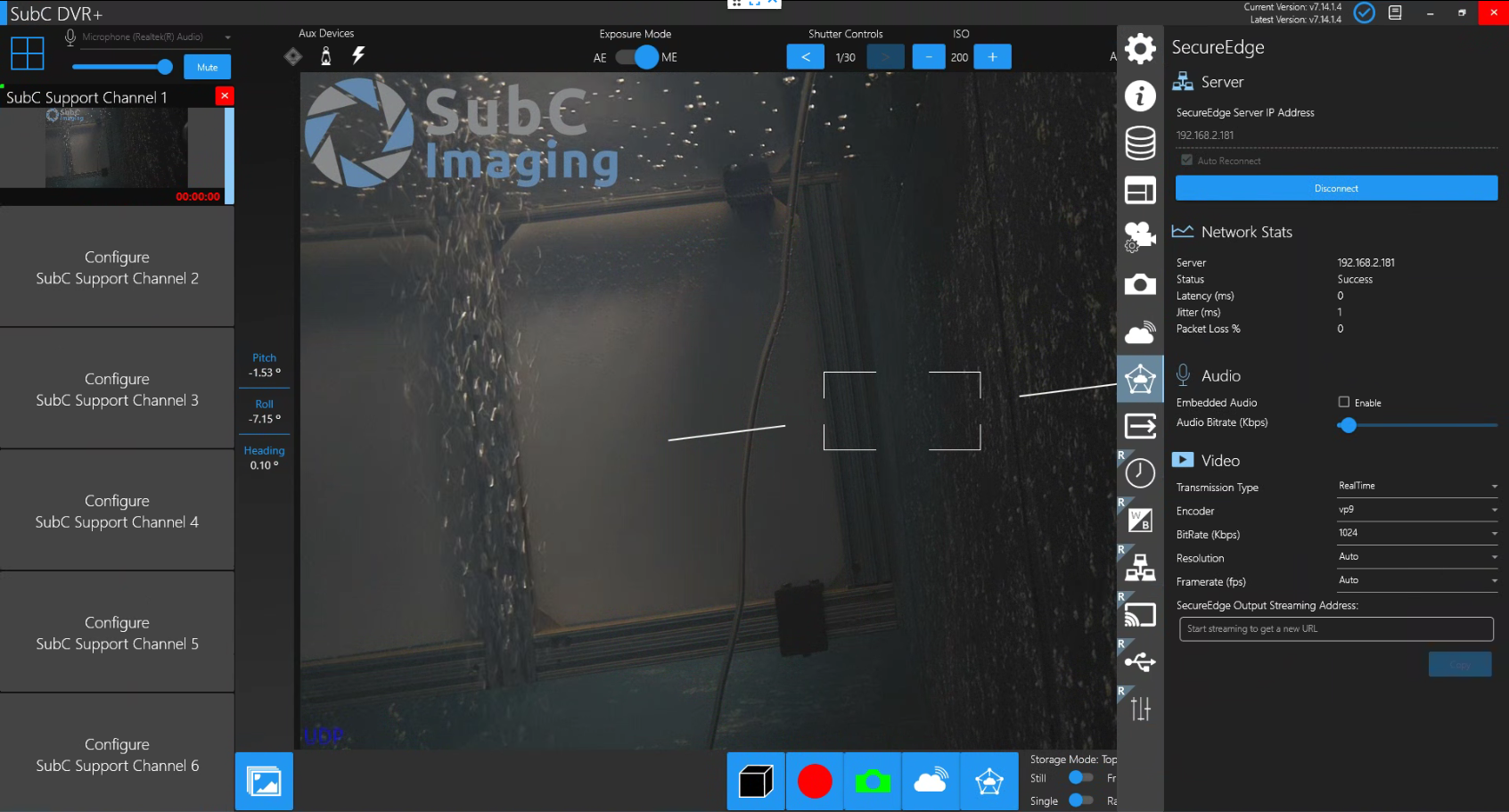Viewport: 1509px width, 812px height.
Task: Open the info panel in the sidebar
Action: [1140, 95]
